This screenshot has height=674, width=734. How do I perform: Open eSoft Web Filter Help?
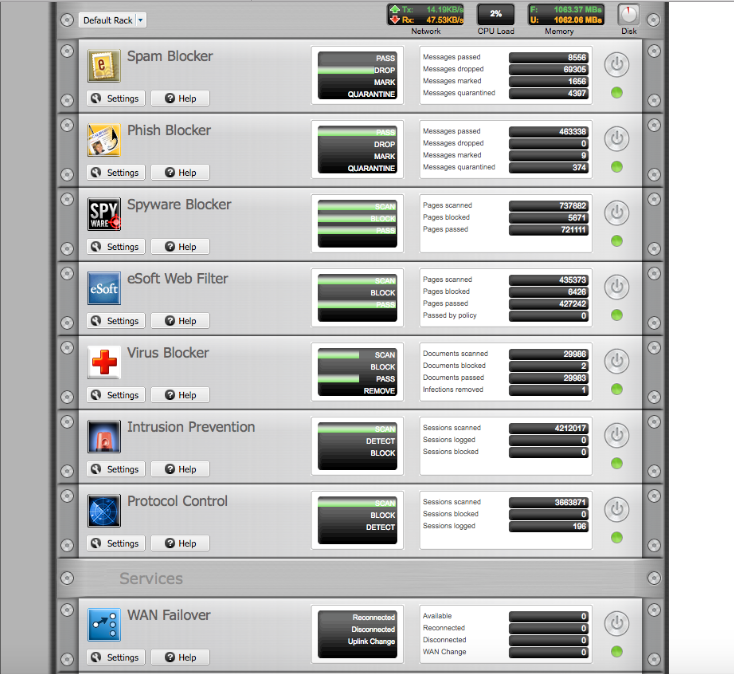coord(180,321)
